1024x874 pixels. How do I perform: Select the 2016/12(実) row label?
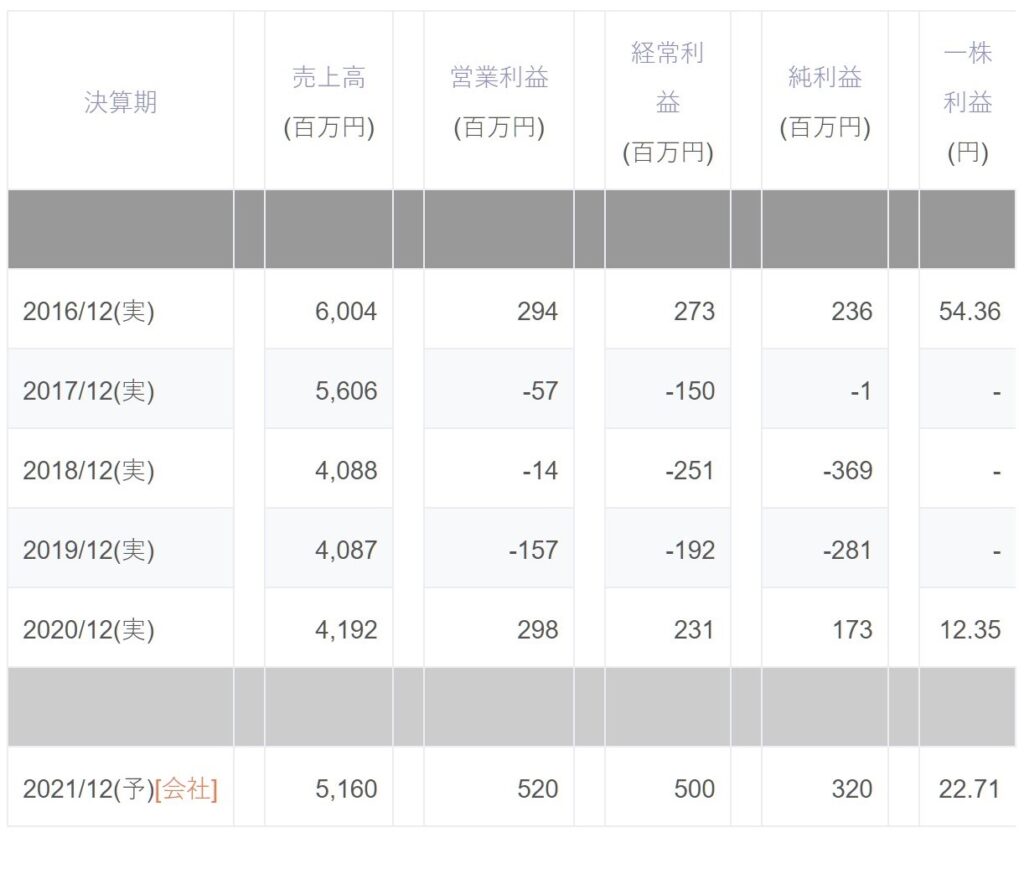click(89, 311)
